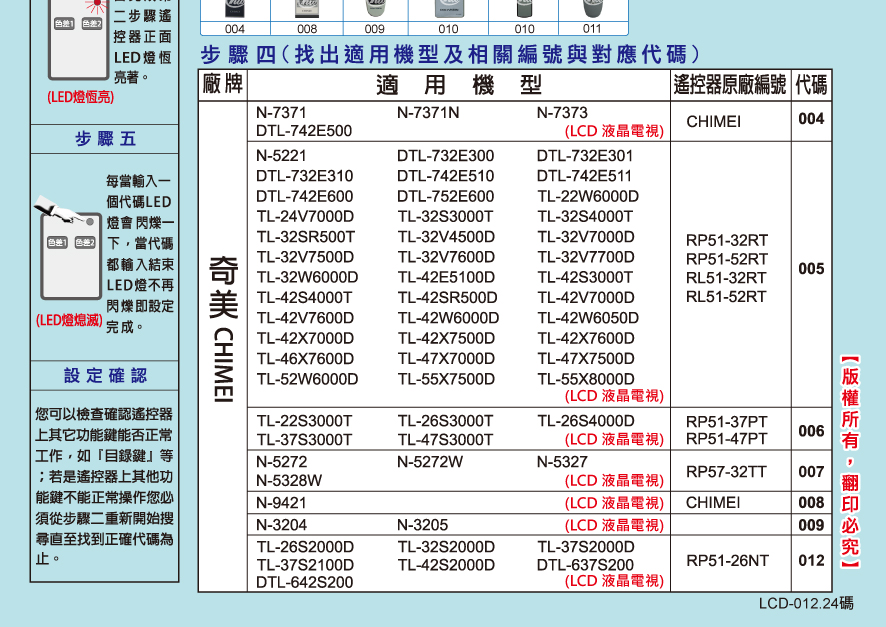The width and height of the screenshot is (886, 627).
Task: Click the red flashing LED on top remote
Action: [97, 6]
